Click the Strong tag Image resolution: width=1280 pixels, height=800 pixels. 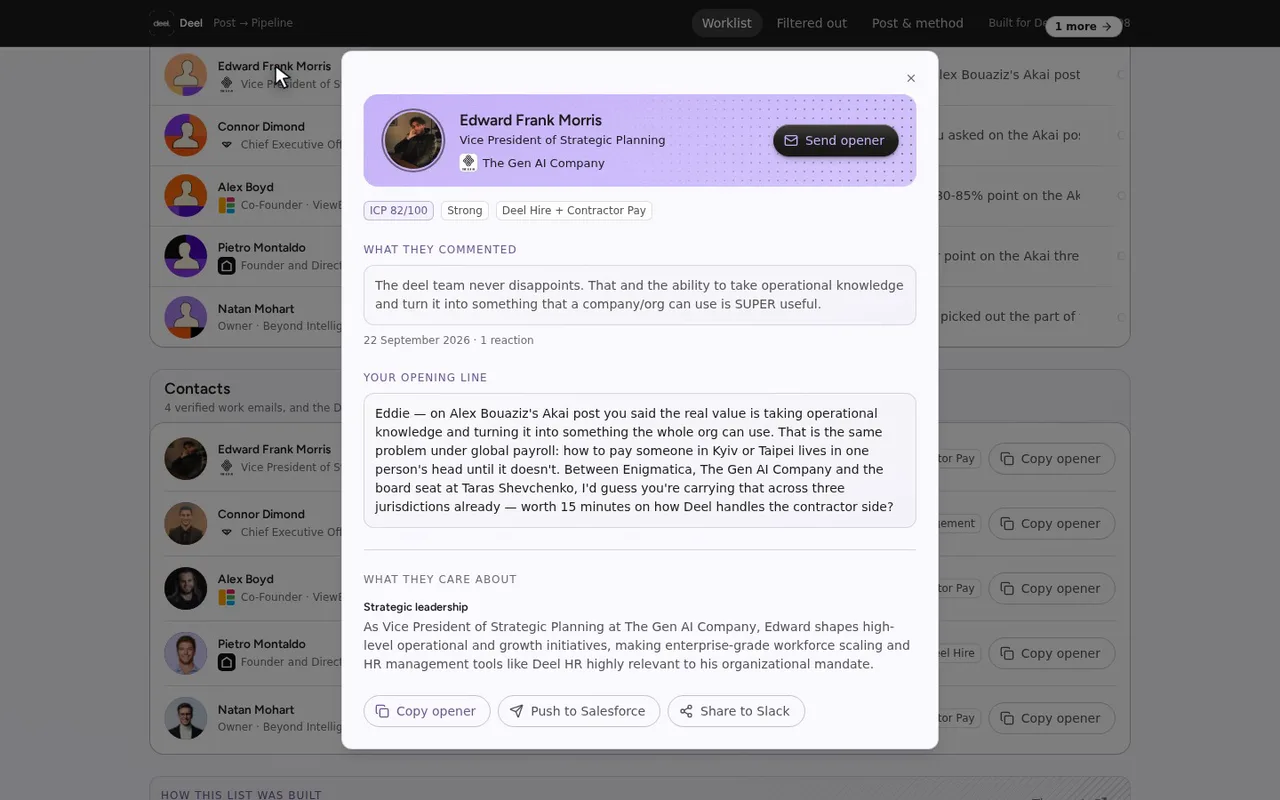pos(464,211)
